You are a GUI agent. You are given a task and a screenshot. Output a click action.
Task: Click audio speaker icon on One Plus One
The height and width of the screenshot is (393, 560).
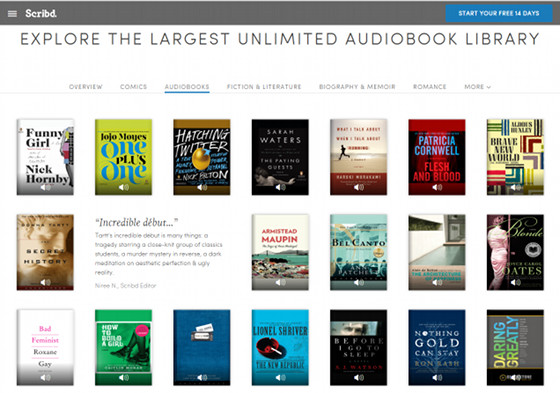[124, 187]
